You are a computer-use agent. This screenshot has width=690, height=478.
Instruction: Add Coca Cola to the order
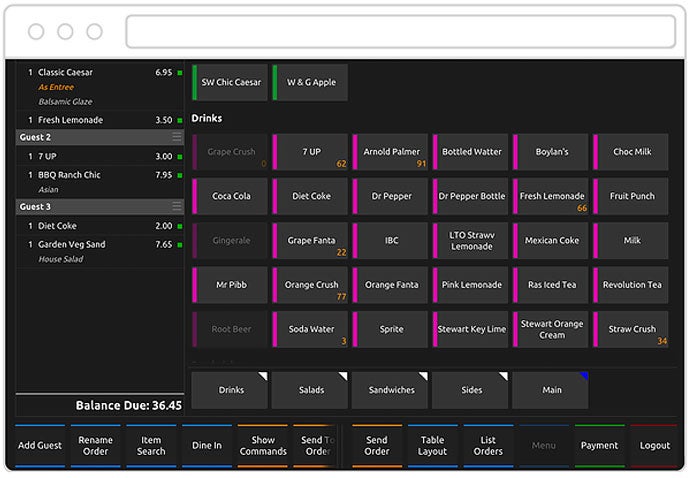click(231, 197)
